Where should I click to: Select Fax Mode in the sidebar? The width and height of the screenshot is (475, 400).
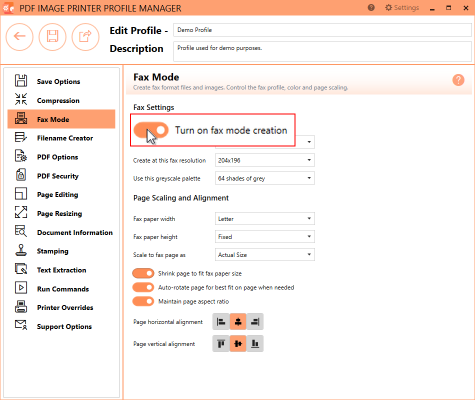pyautogui.click(x=61, y=119)
